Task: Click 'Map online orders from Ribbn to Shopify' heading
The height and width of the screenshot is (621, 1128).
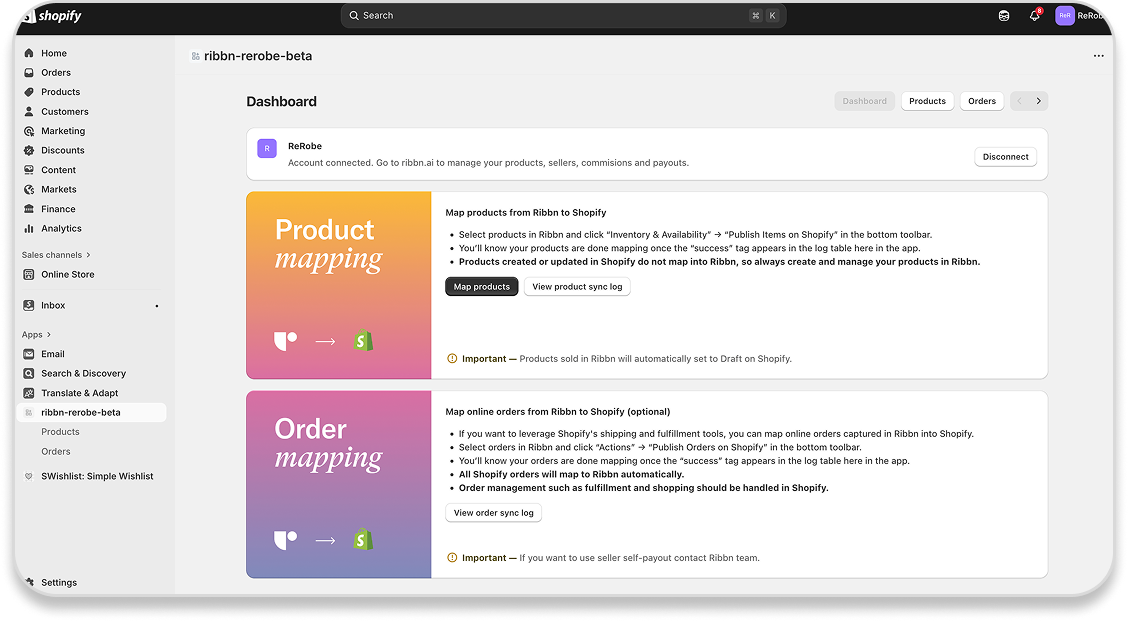Action: (558, 412)
